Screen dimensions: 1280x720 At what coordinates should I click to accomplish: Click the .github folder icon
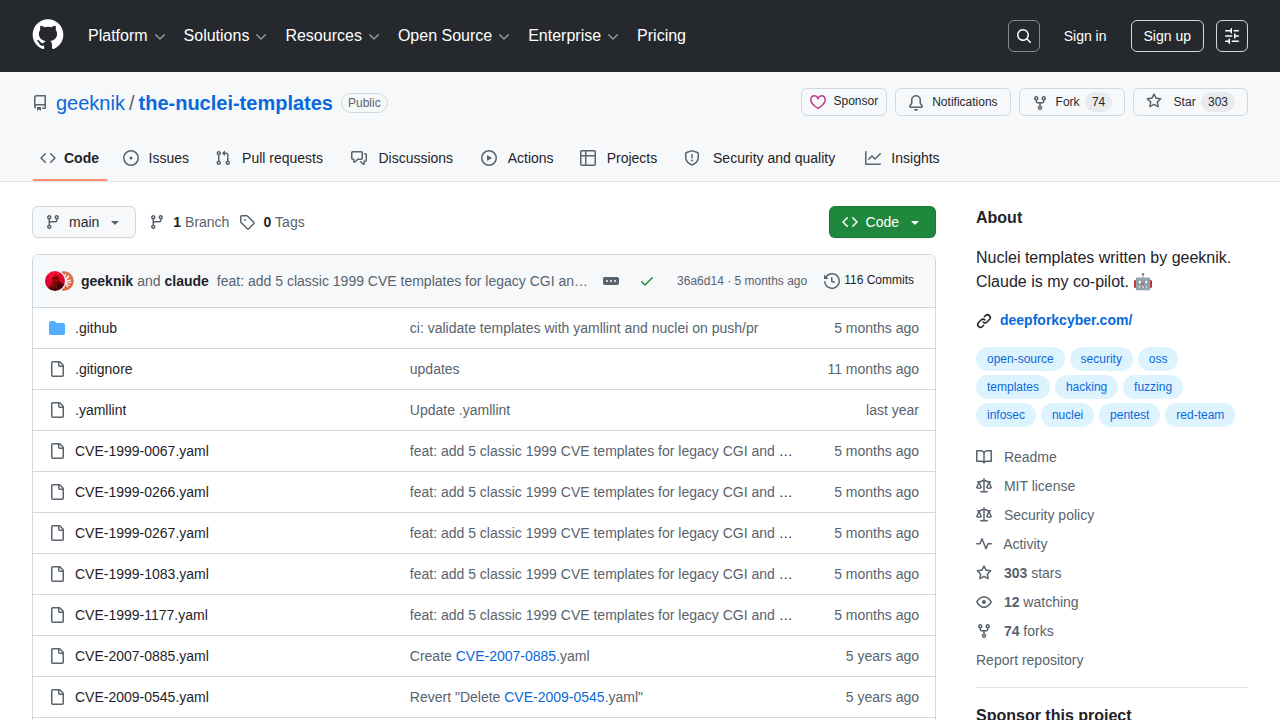(57, 328)
